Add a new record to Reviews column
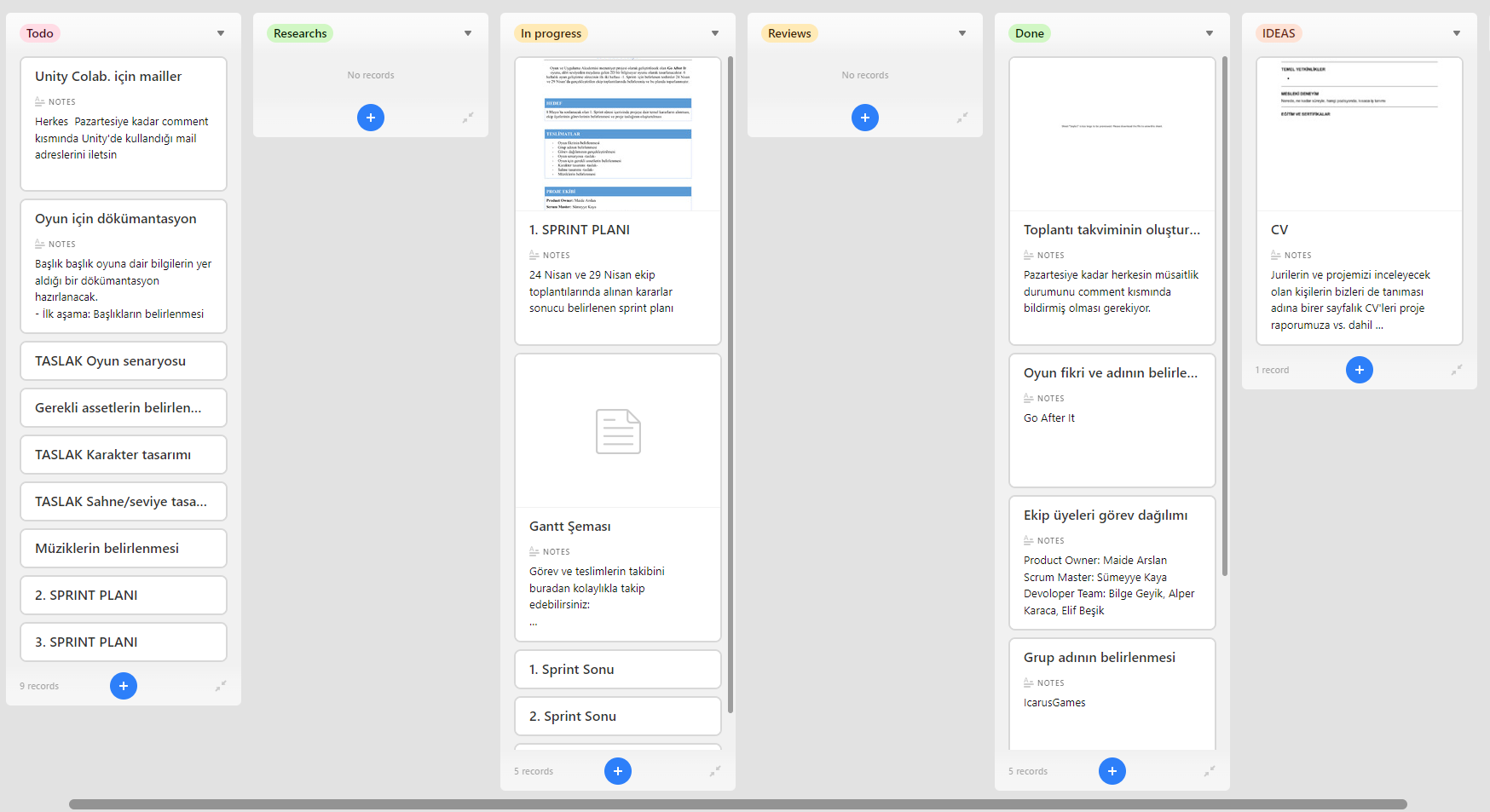The image size is (1490, 812). point(865,118)
